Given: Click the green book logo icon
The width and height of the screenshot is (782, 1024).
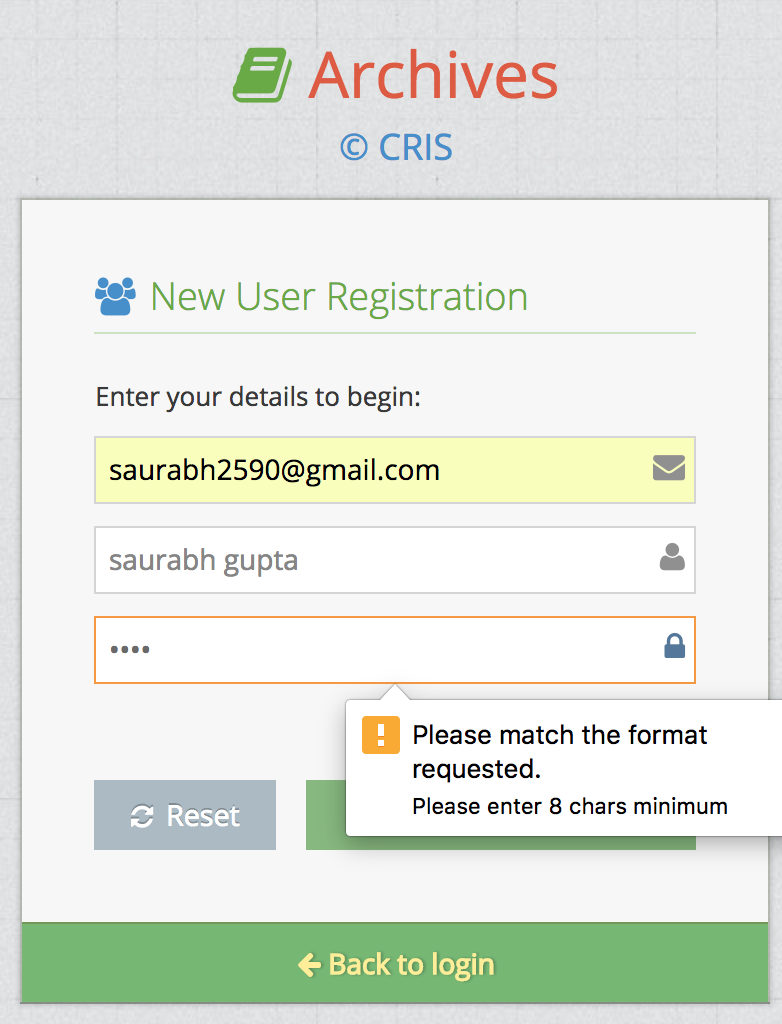Looking at the screenshot, I should tap(263, 75).
